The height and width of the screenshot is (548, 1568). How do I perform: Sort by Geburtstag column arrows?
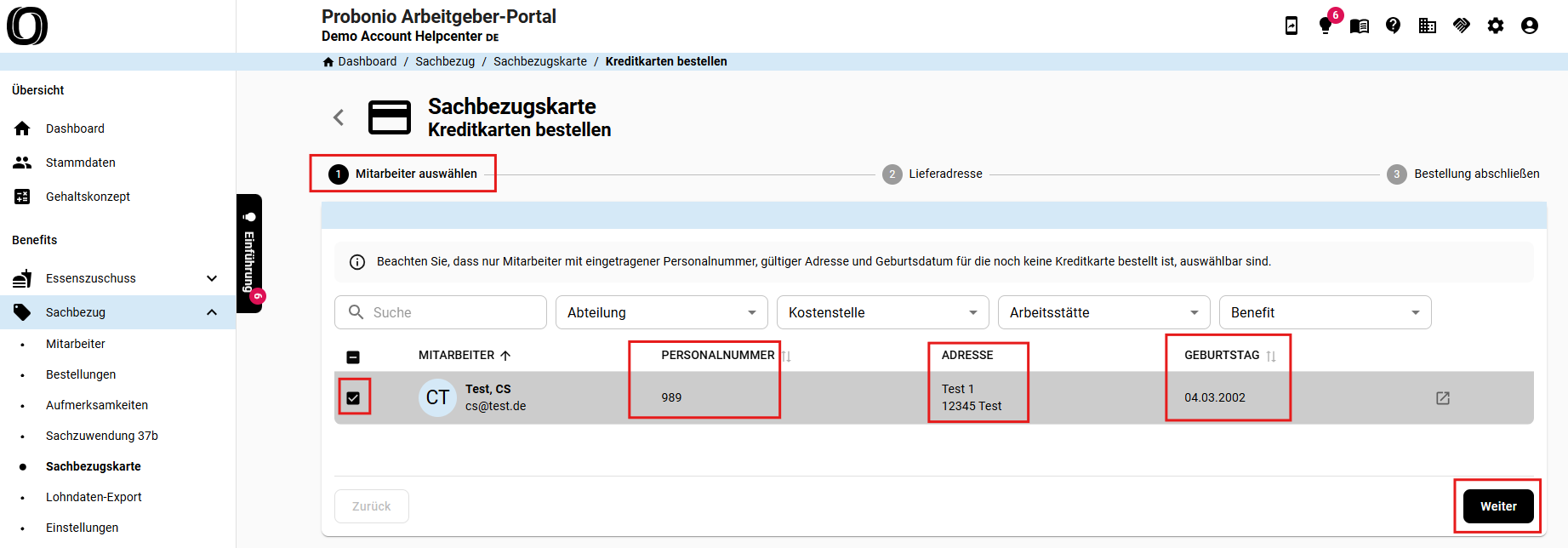(1271, 356)
